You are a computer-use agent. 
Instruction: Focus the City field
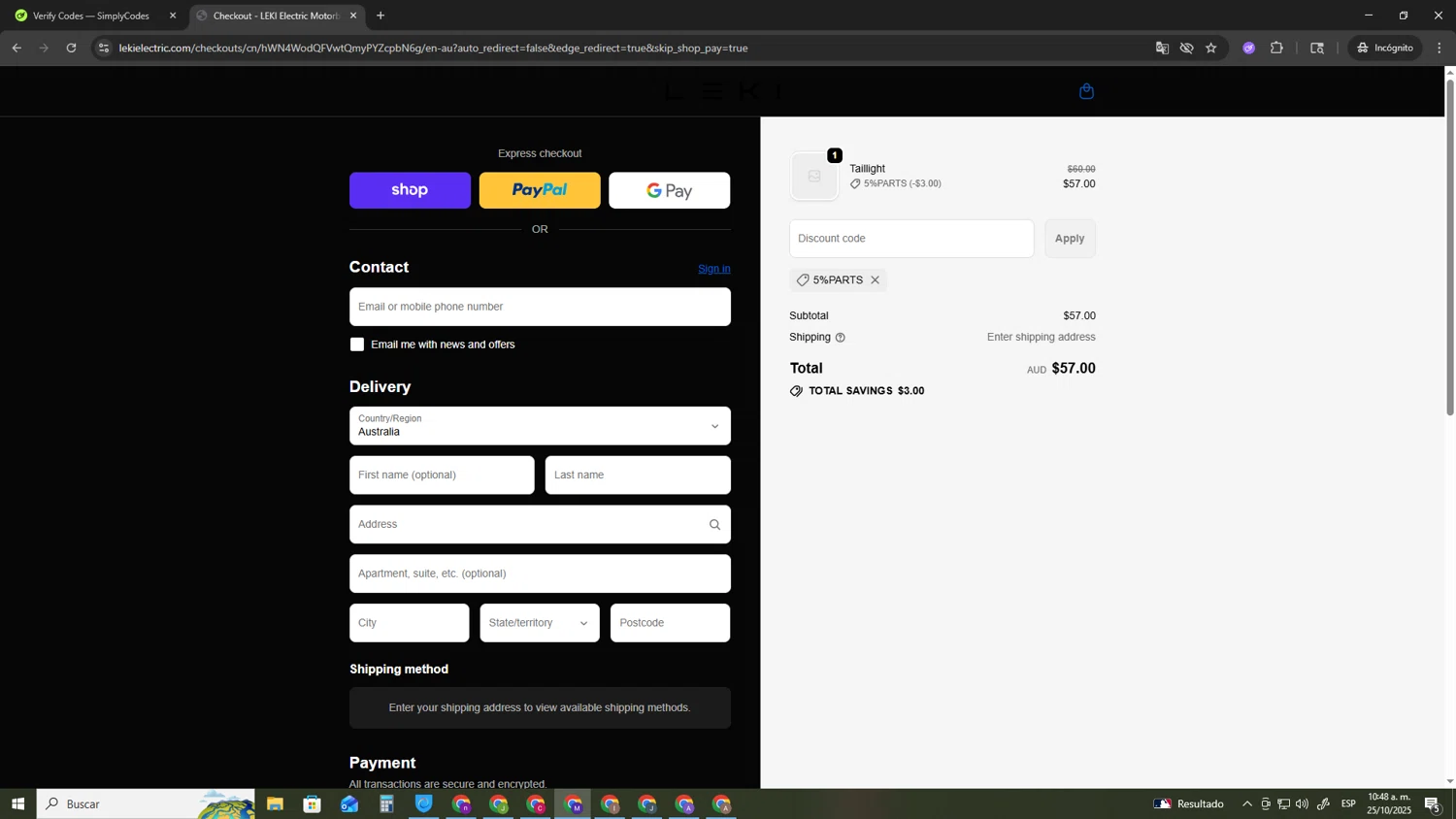coord(410,623)
